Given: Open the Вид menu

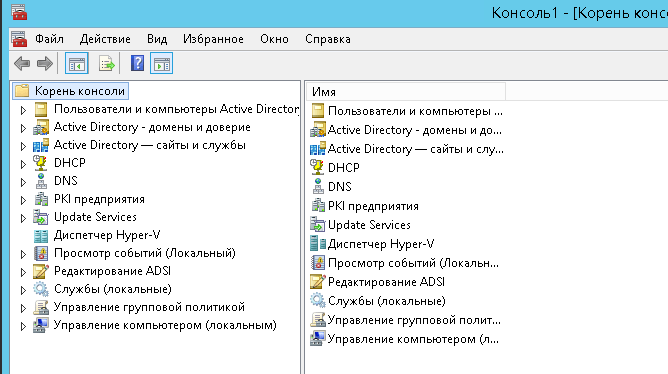Looking at the screenshot, I should click(157, 39).
